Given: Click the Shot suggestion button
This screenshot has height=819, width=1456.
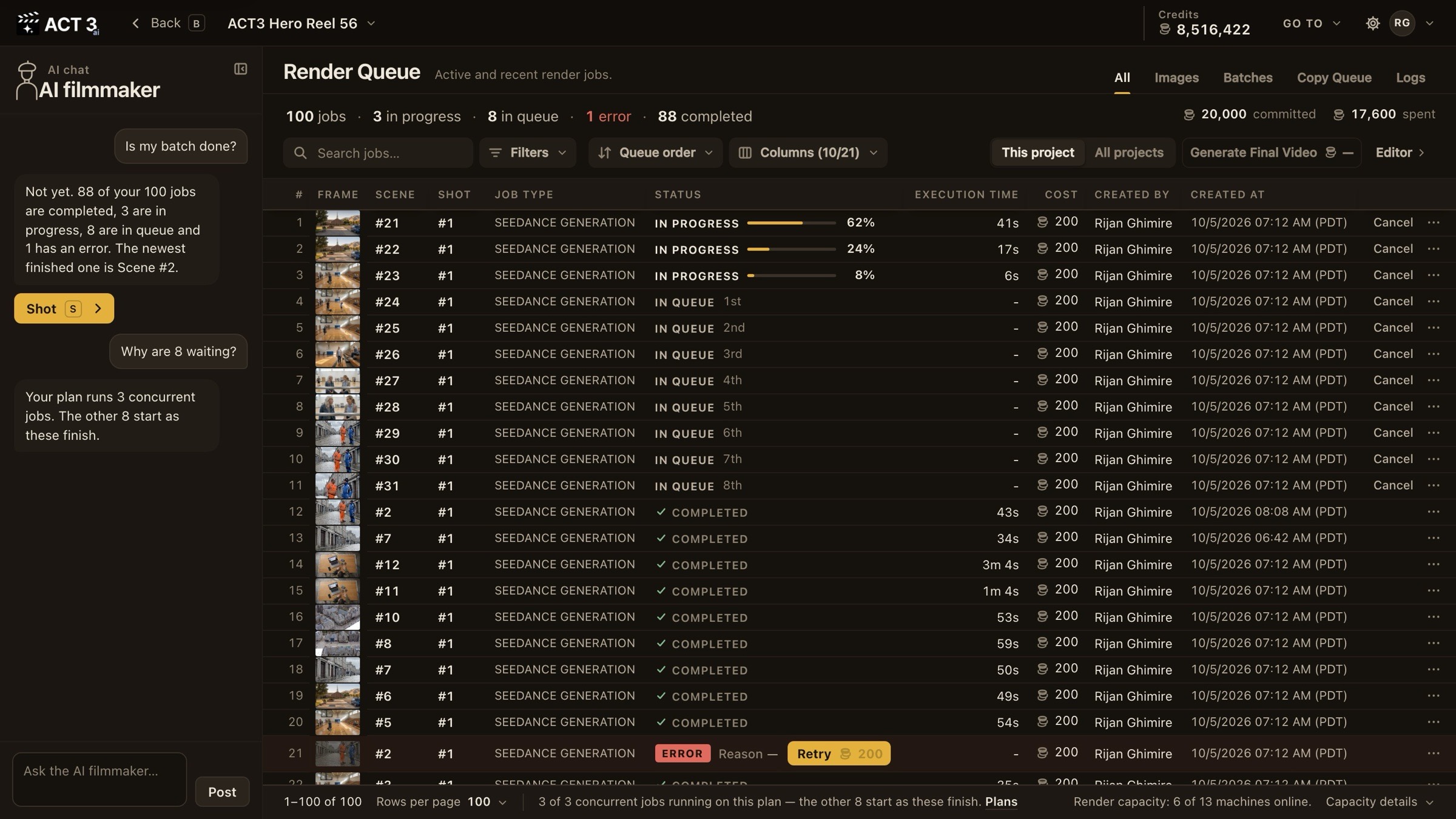Looking at the screenshot, I should (x=64, y=309).
